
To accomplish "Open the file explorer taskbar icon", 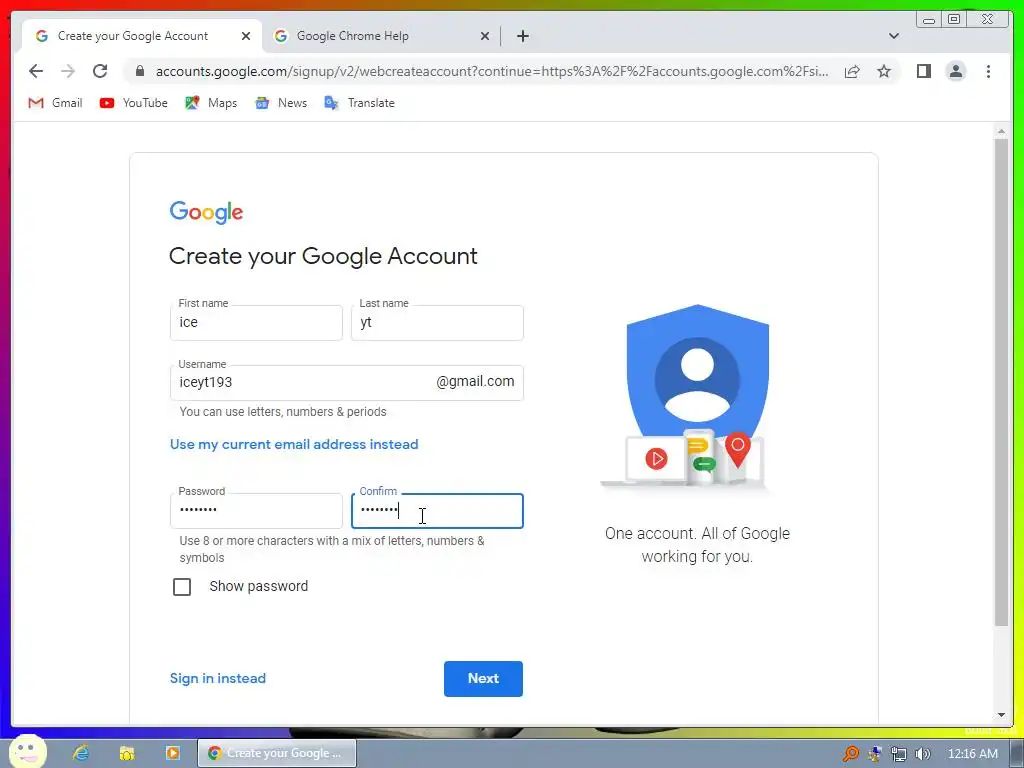I will 127,753.
